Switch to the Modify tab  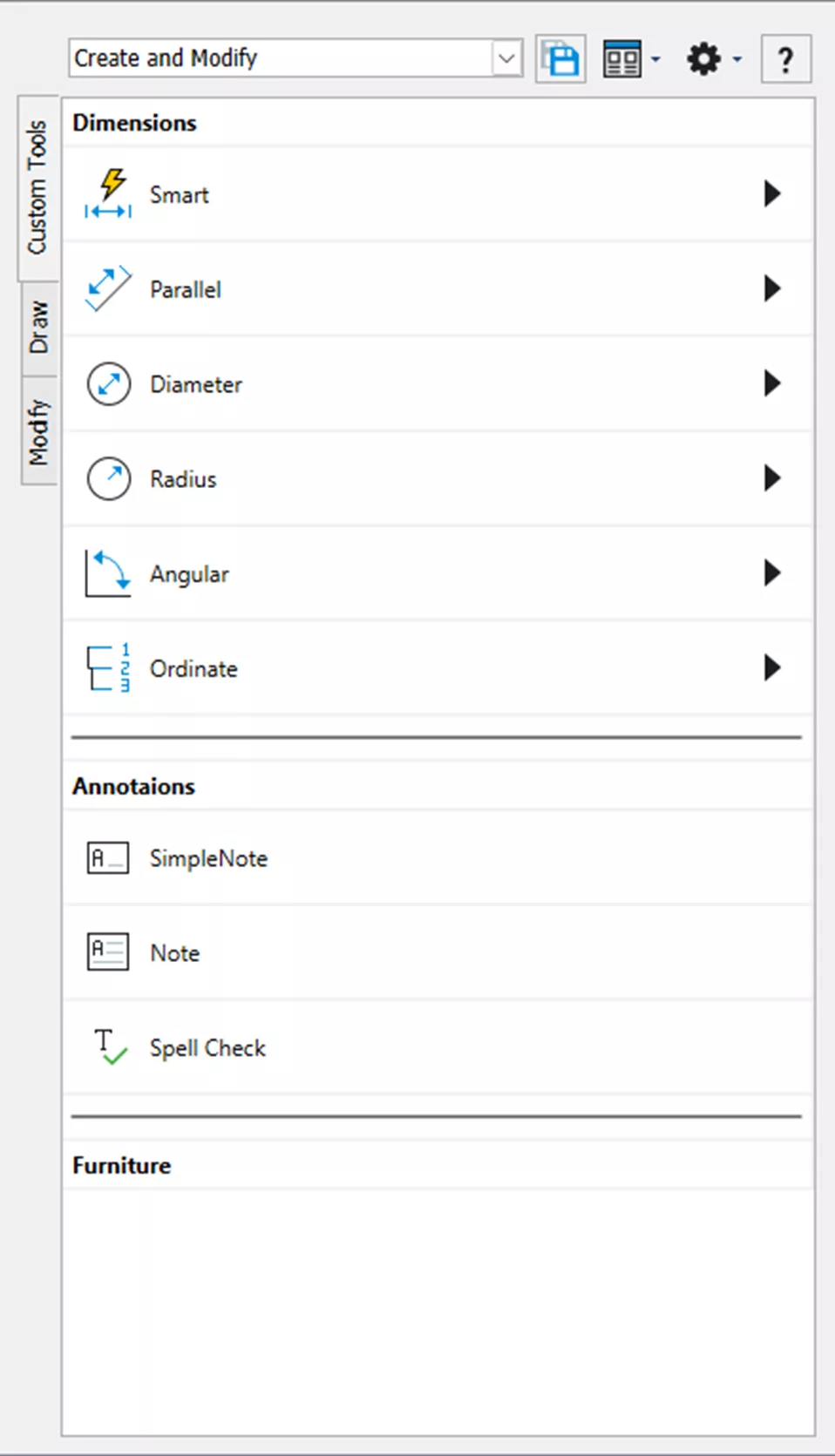(x=38, y=431)
